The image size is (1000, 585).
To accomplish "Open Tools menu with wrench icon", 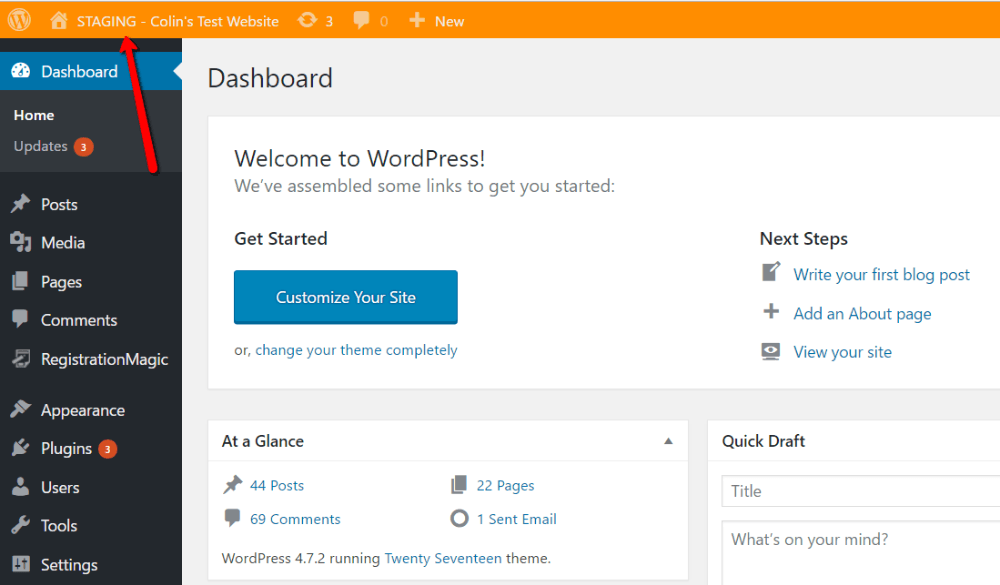I will click(x=58, y=526).
